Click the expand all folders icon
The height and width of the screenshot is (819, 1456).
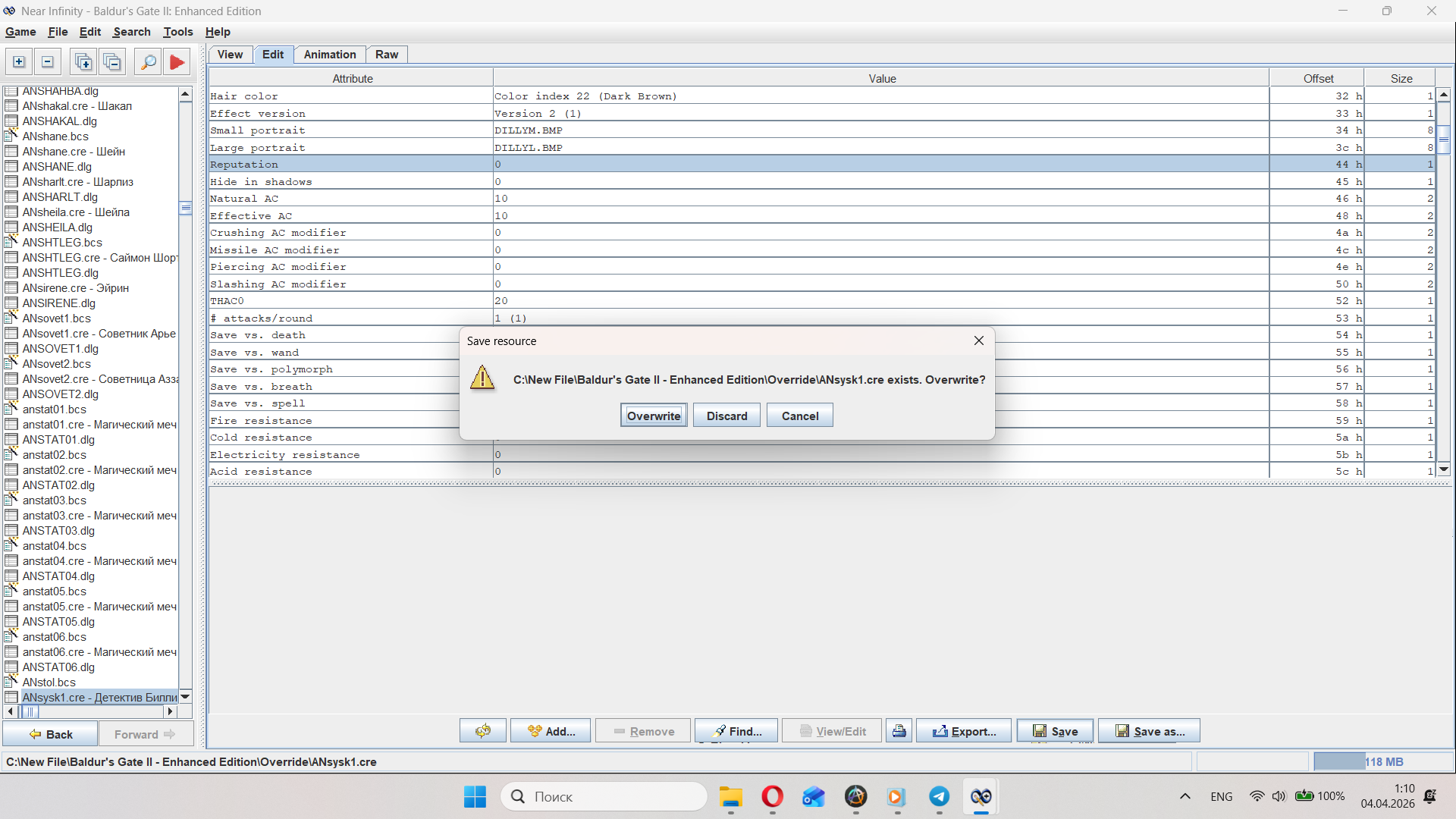[x=83, y=62]
